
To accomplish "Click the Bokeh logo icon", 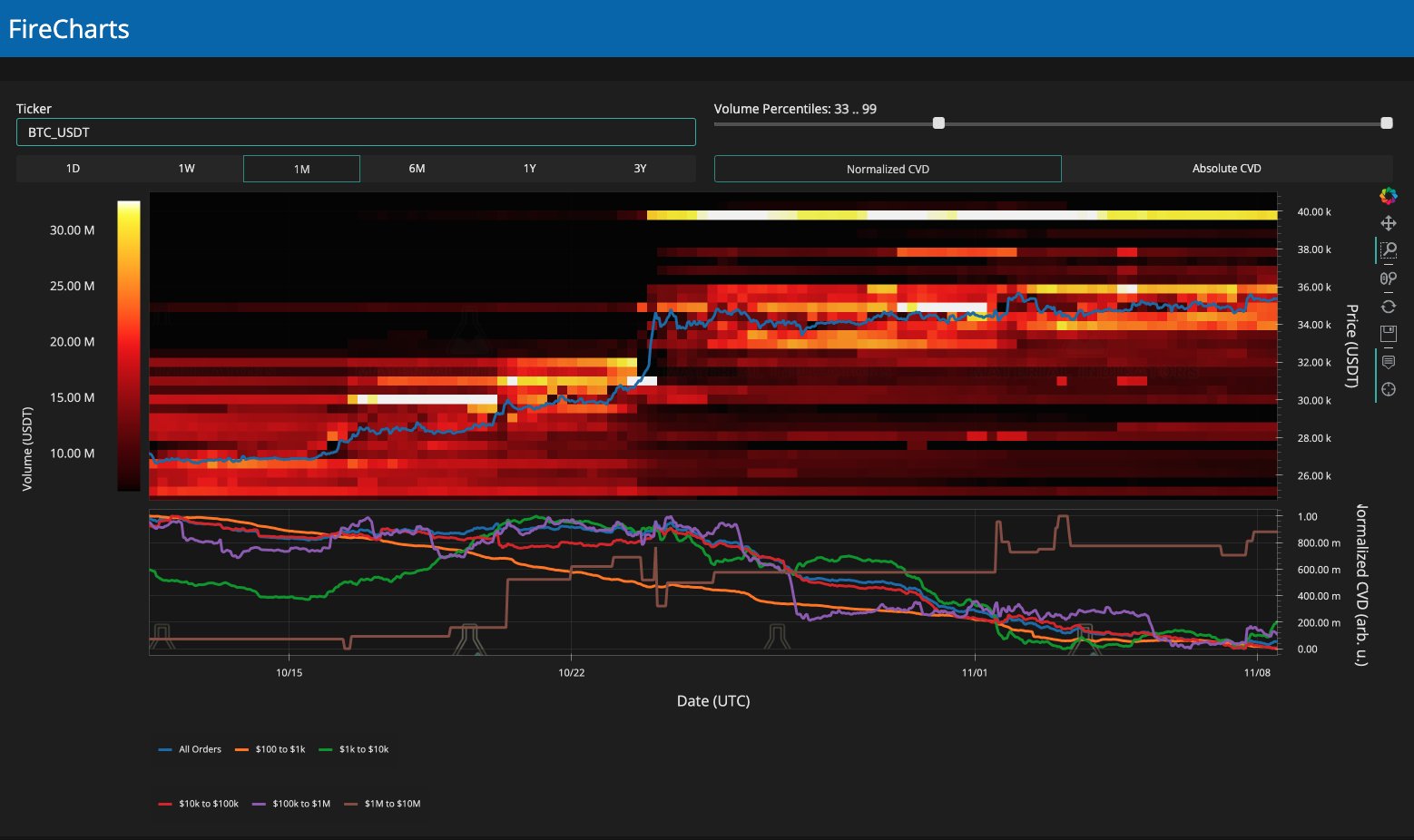I will click(x=1388, y=195).
